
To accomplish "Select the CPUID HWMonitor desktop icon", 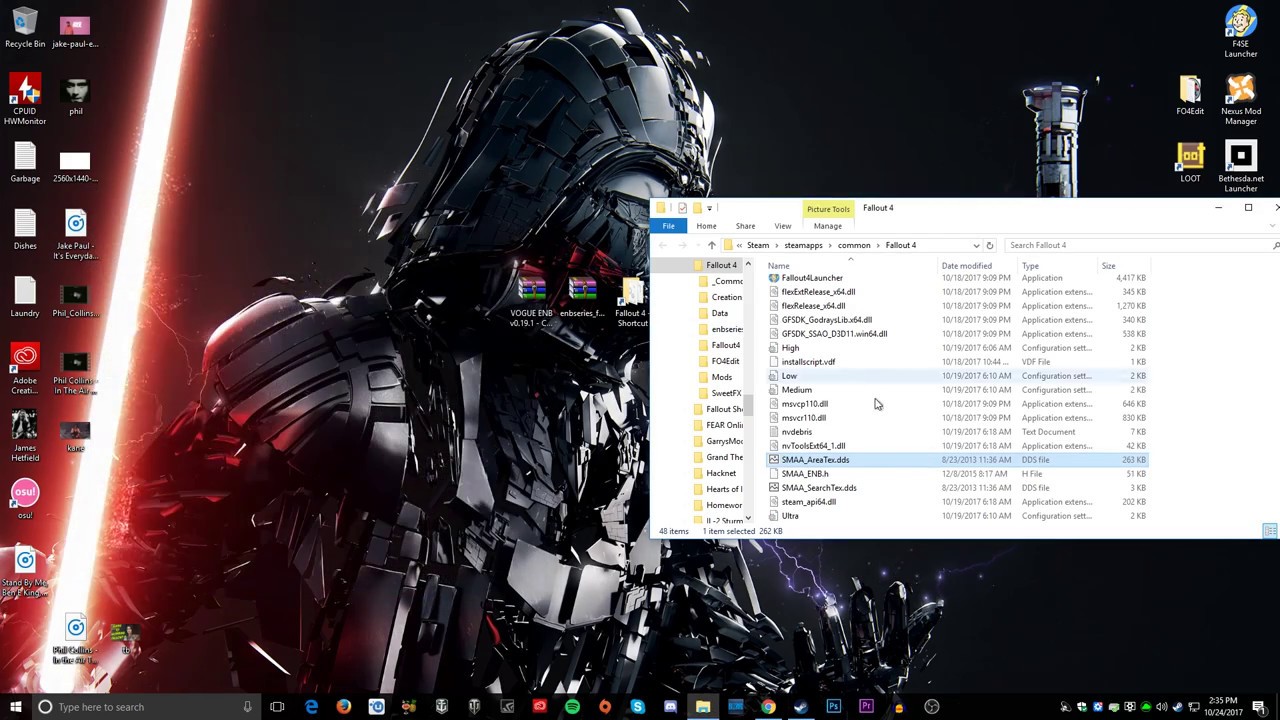I will [25, 98].
